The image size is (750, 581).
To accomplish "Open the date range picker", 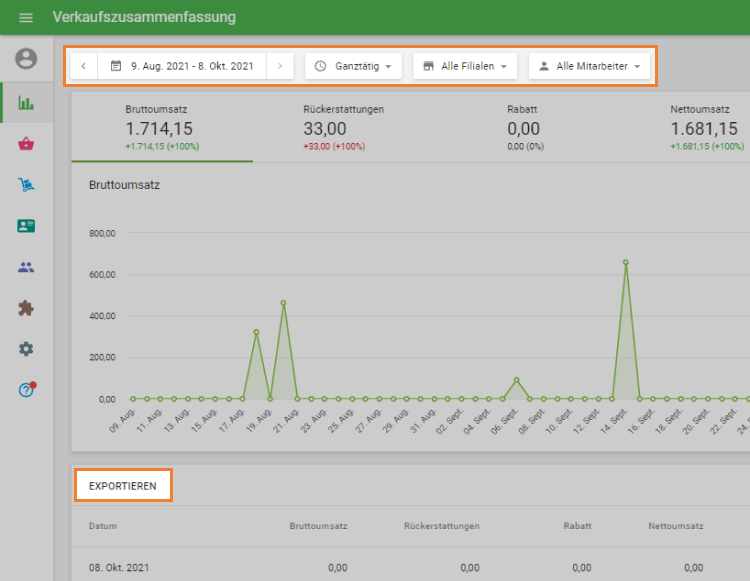I will [182, 66].
